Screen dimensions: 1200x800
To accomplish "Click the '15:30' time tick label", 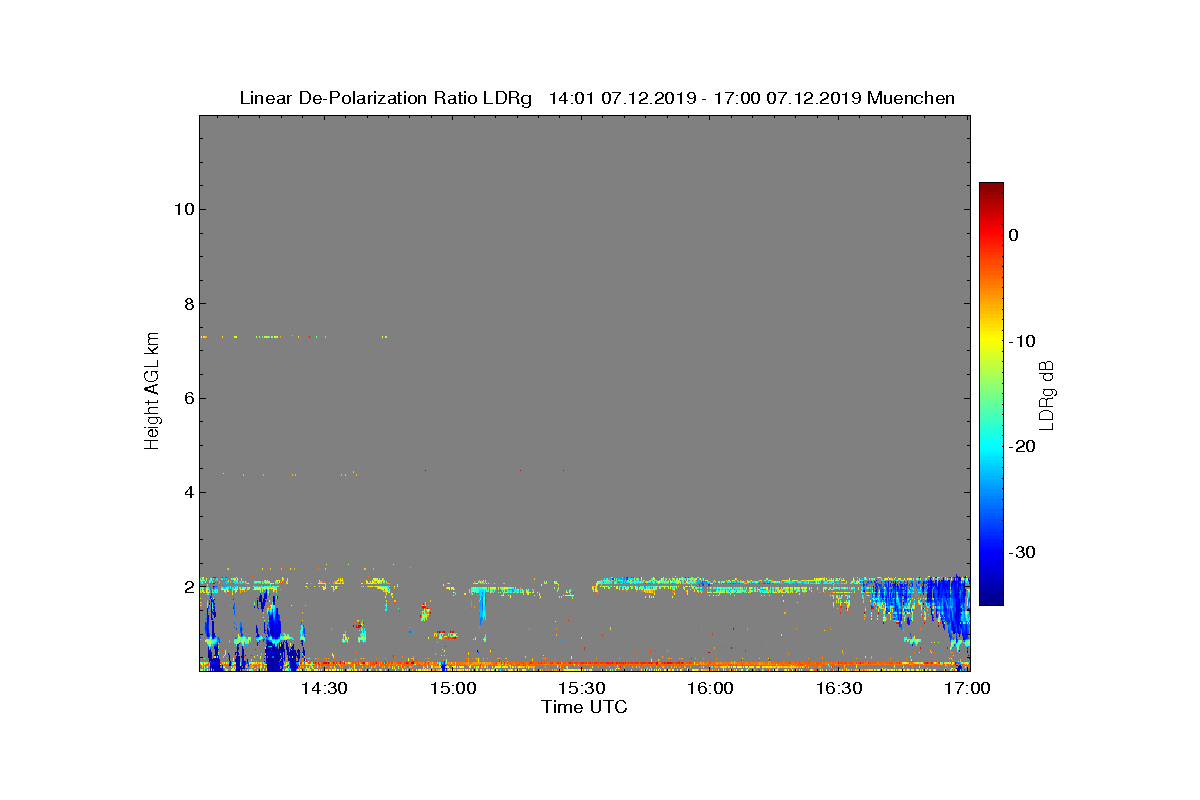I will point(582,689).
